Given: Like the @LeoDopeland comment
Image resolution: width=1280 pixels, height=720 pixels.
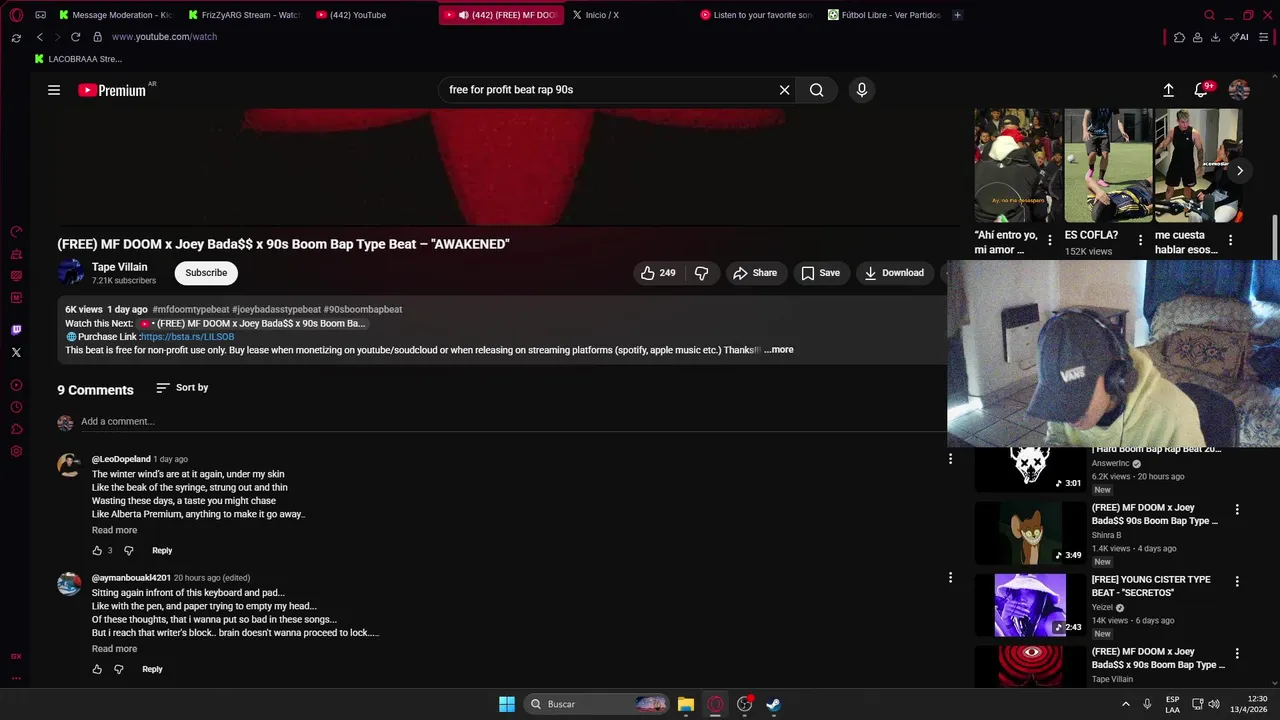Looking at the screenshot, I should pyautogui.click(x=97, y=551).
